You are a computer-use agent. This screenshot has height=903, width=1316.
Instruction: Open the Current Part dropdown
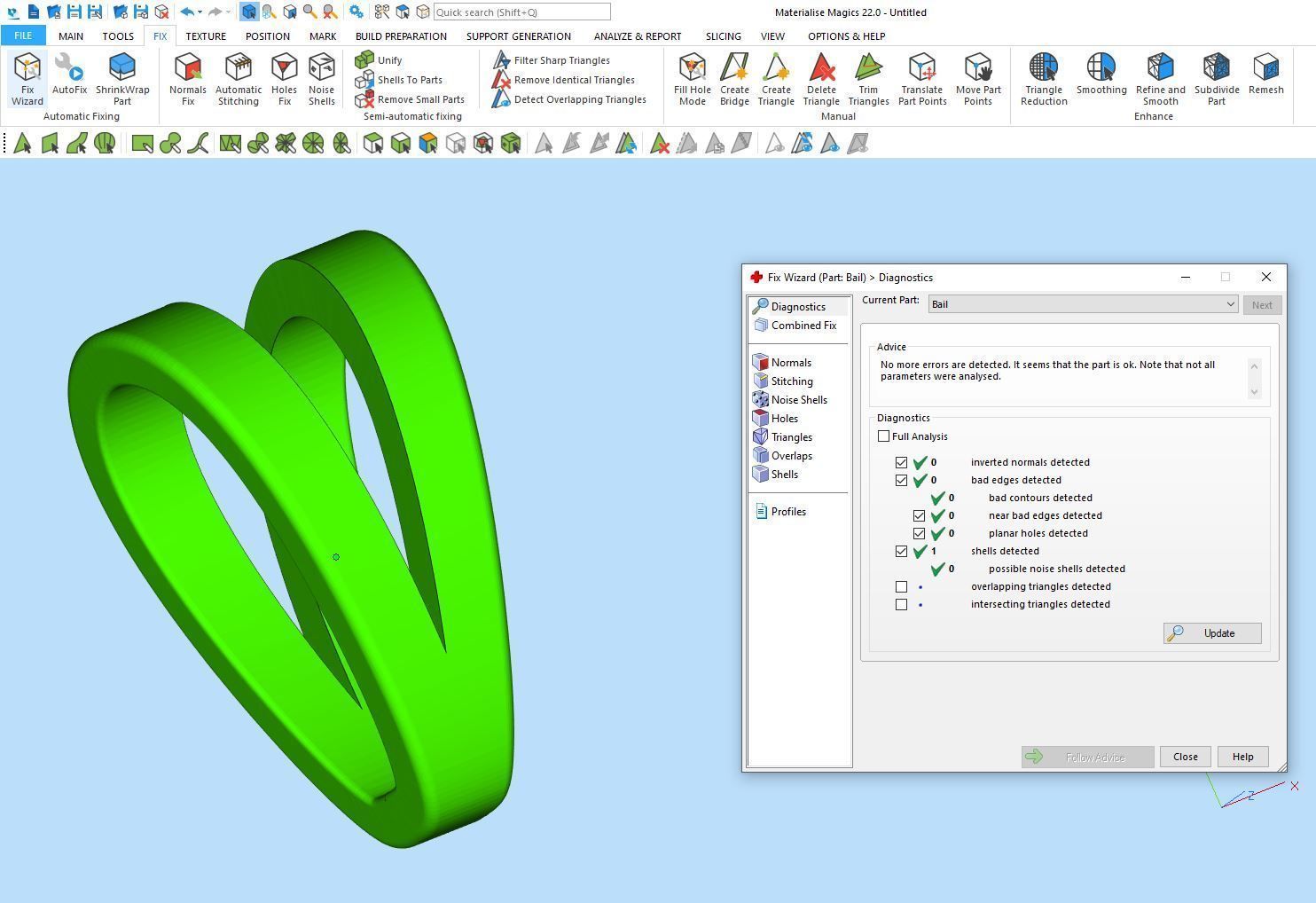tap(1083, 304)
